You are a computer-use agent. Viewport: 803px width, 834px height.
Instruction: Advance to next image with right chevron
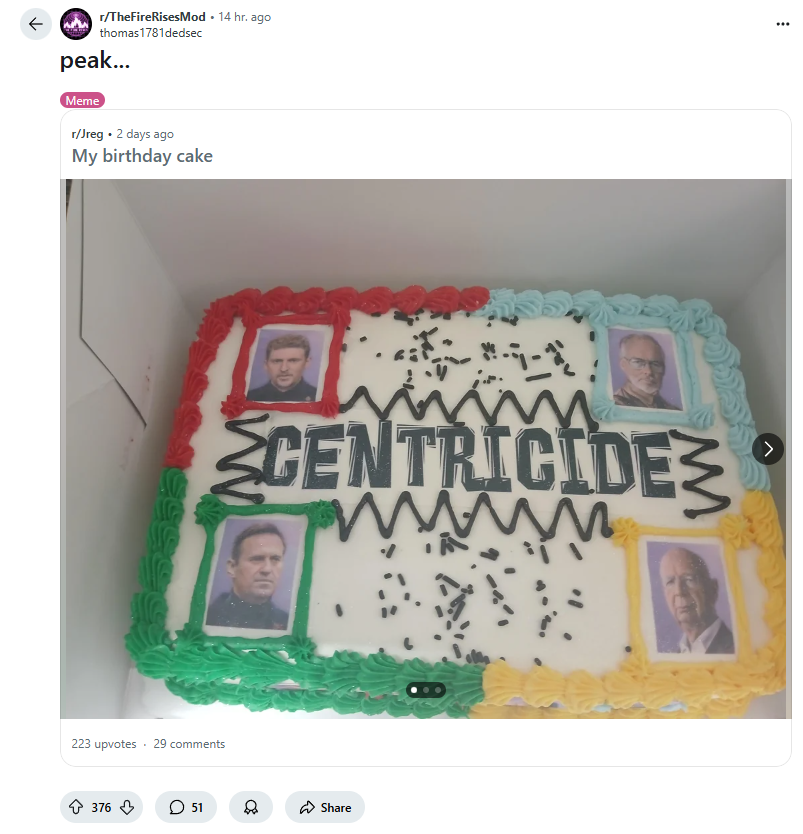coord(767,449)
